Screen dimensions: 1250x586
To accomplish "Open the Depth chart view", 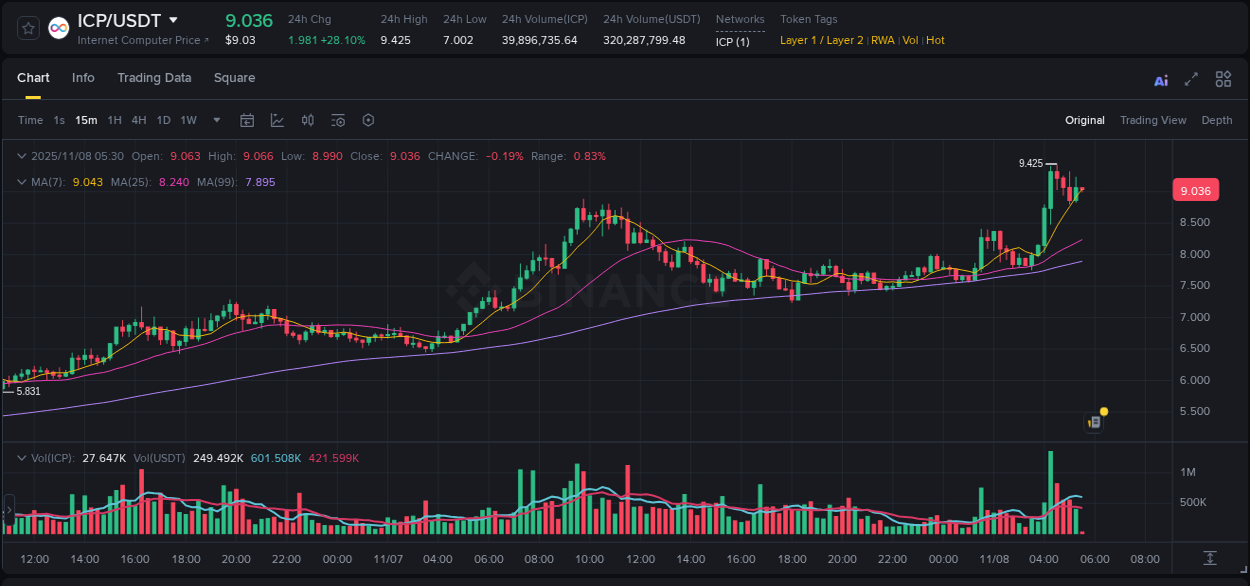I will (x=1217, y=120).
